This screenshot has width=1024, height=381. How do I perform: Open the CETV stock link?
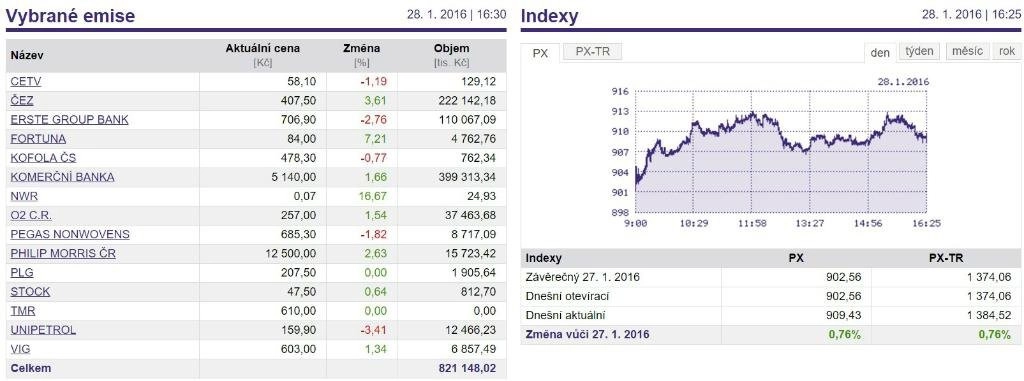click(26, 82)
